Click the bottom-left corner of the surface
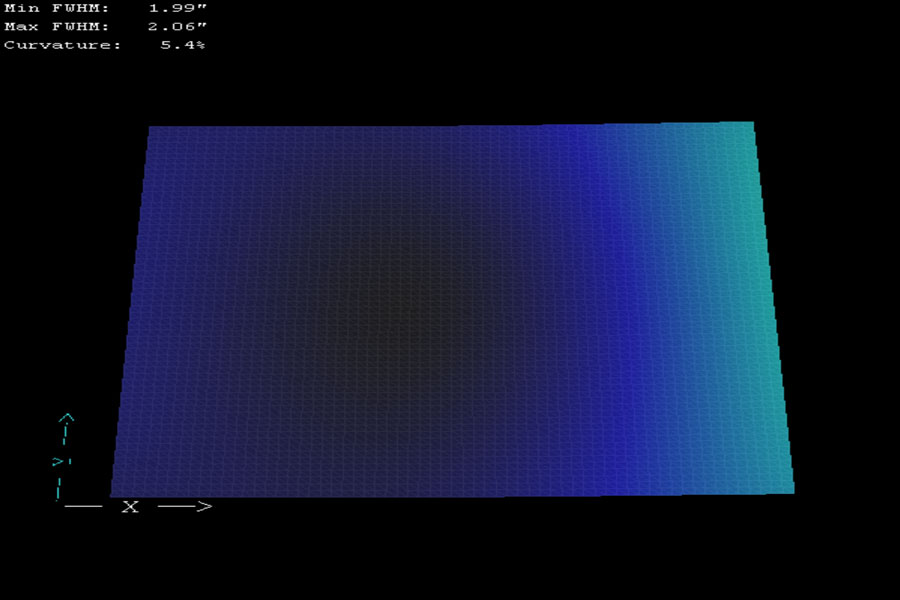Image resolution: width=900 pixels, height=600 pixels. (x=113, y=493)
